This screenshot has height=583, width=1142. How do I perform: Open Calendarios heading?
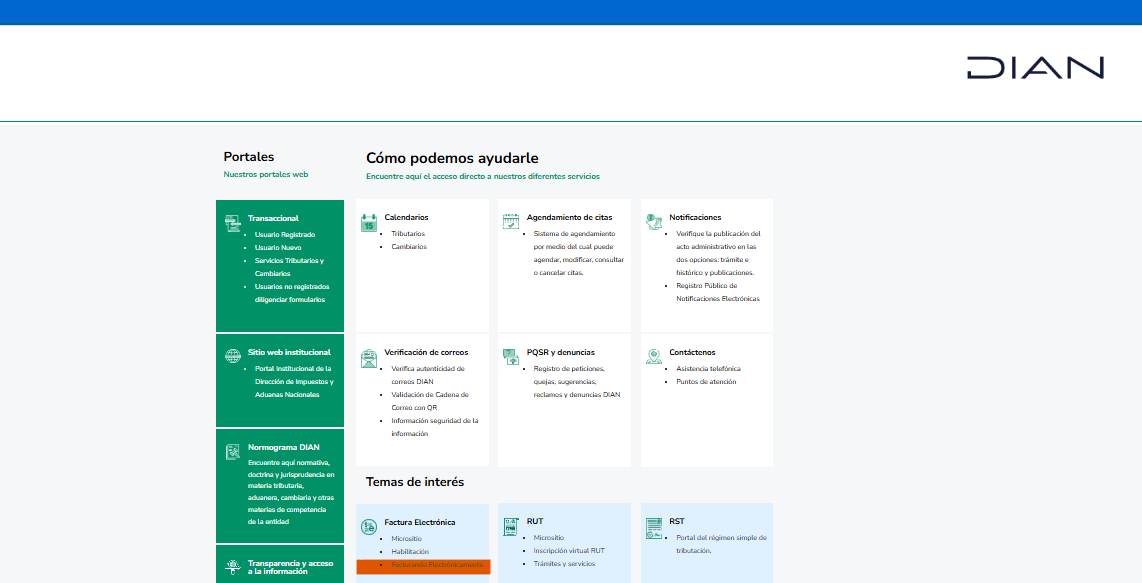tap(406, 217)
